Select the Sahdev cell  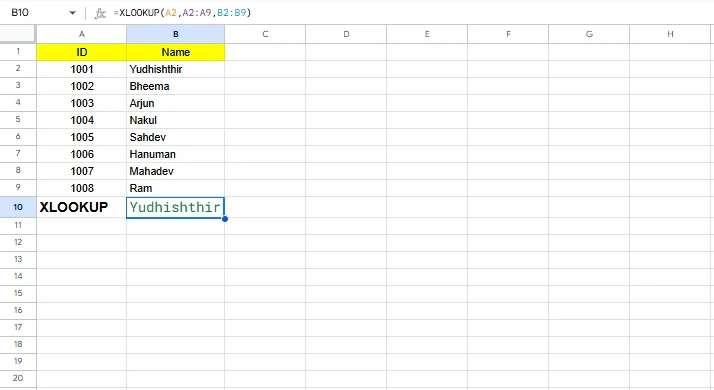click(175, 137)
